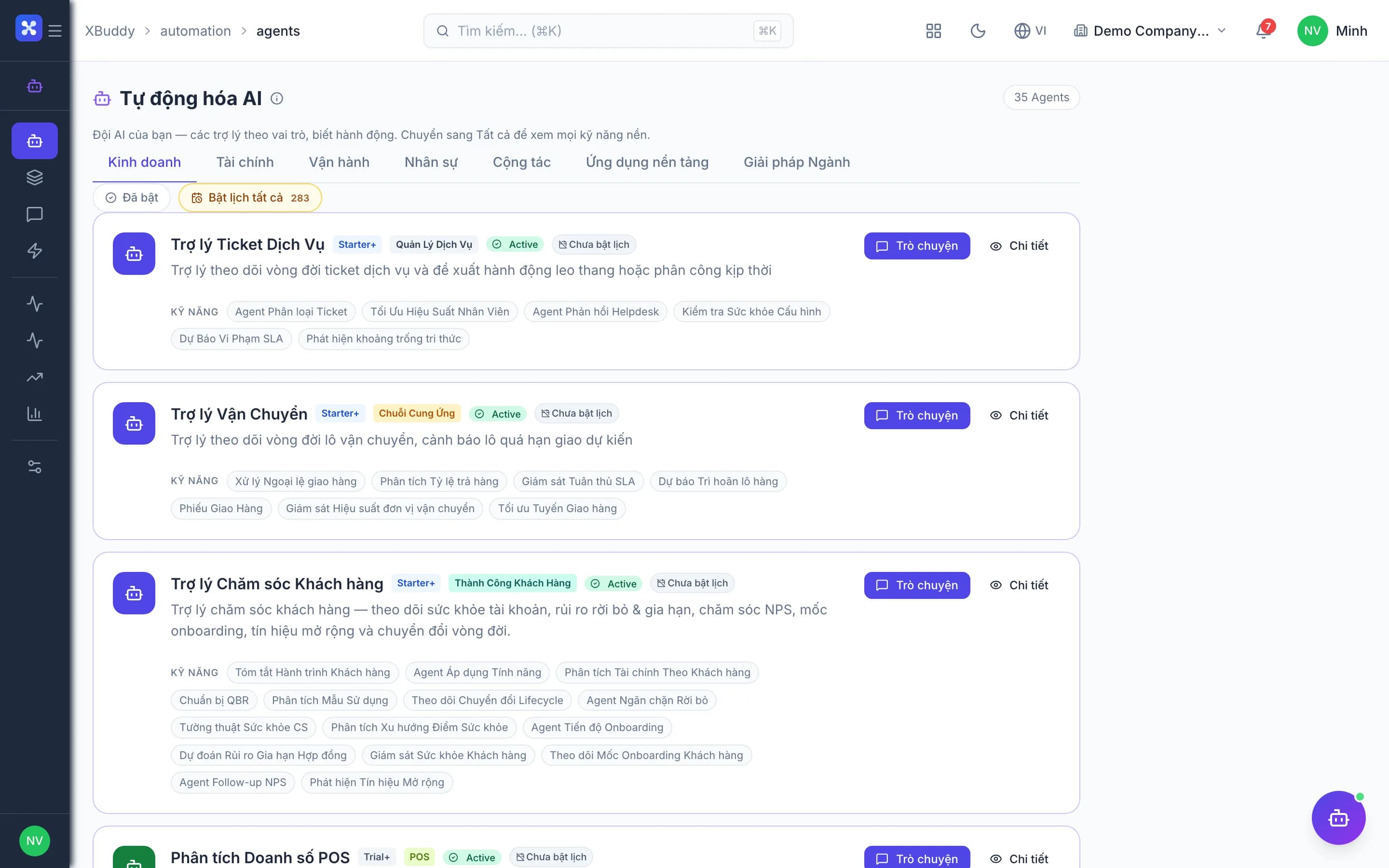
Task: Open the sliders settings sidebar icon
Action: coord(34,467)
